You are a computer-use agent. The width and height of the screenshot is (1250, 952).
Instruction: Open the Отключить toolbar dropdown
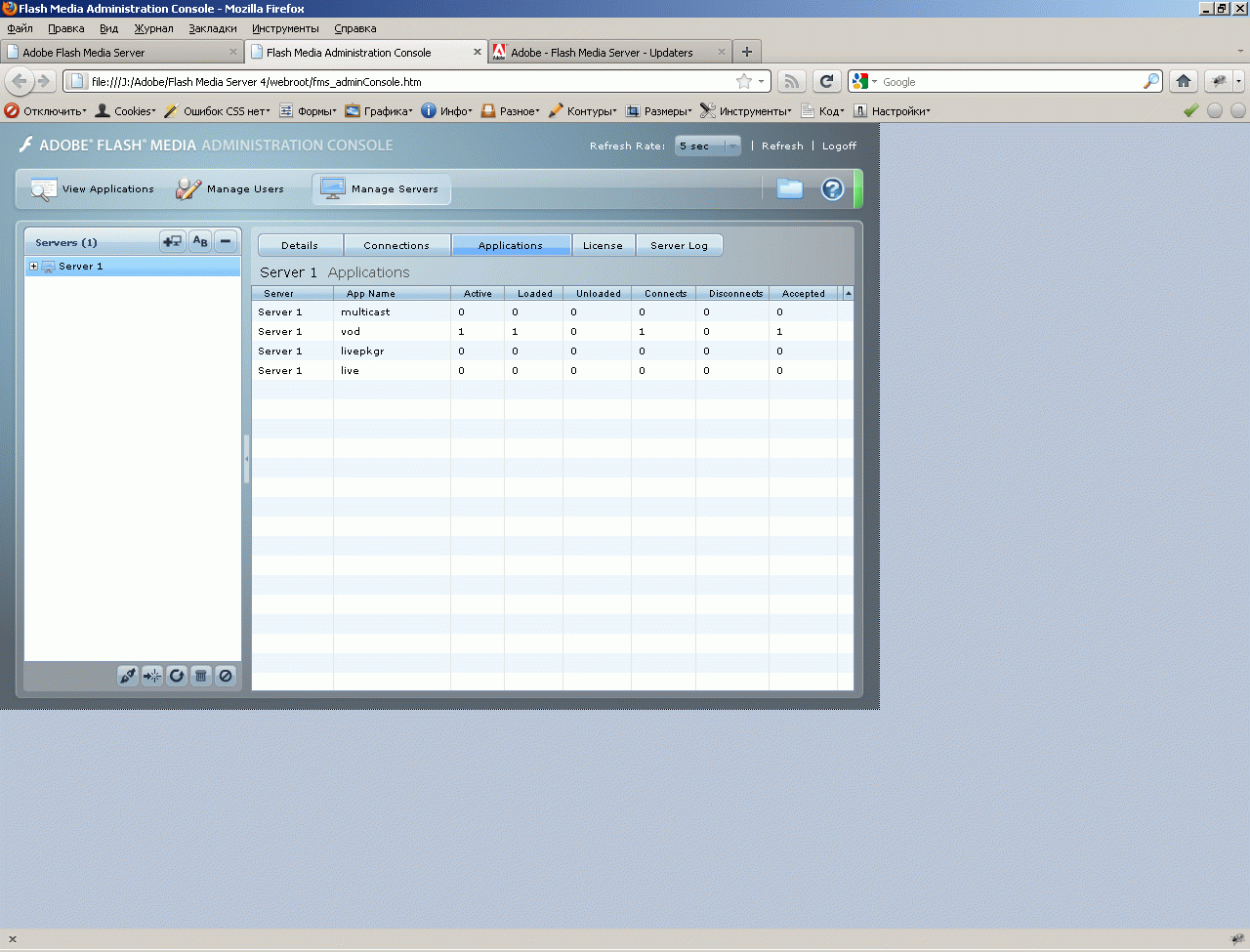[46, 110]
